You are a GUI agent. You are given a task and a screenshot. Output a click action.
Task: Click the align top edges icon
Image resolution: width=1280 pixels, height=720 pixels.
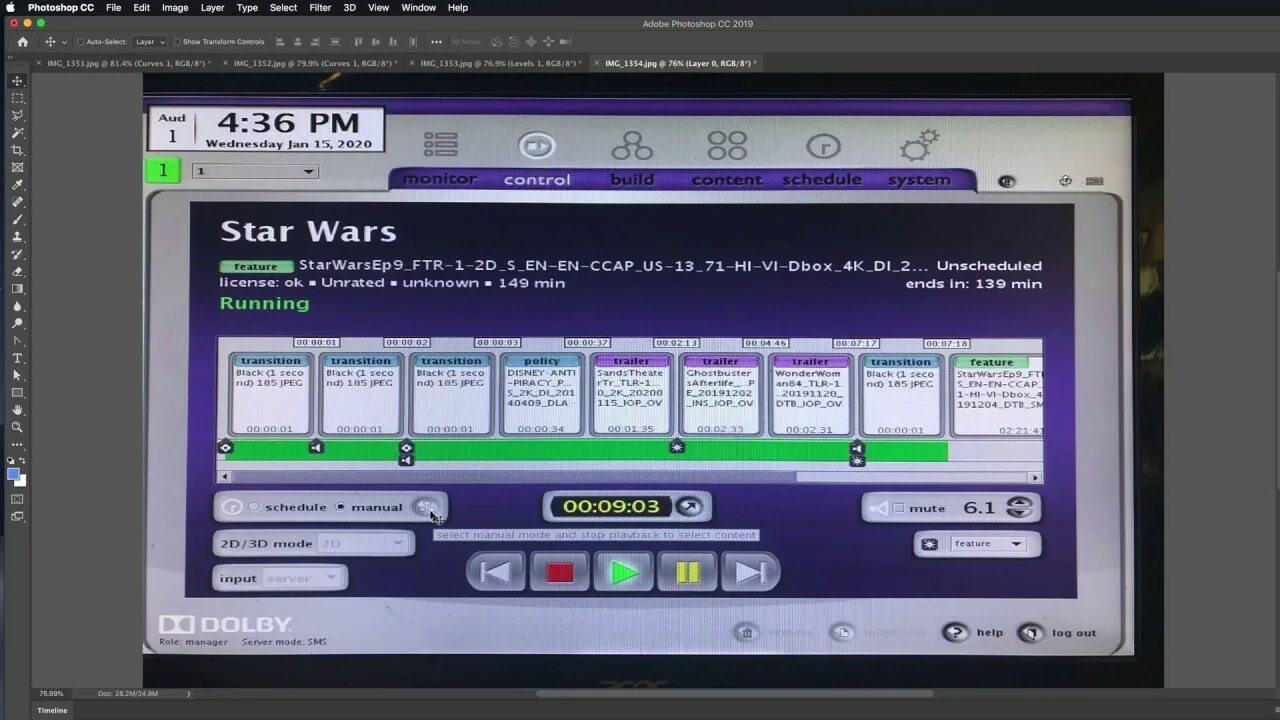(359, 42)
